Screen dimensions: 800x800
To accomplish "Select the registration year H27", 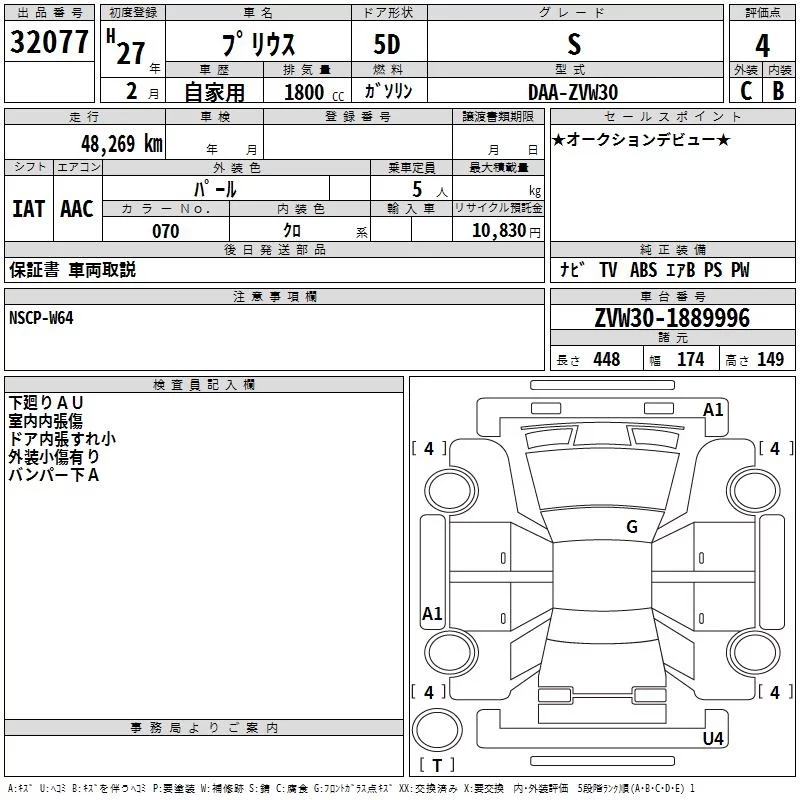I will (x=127, y=47).
